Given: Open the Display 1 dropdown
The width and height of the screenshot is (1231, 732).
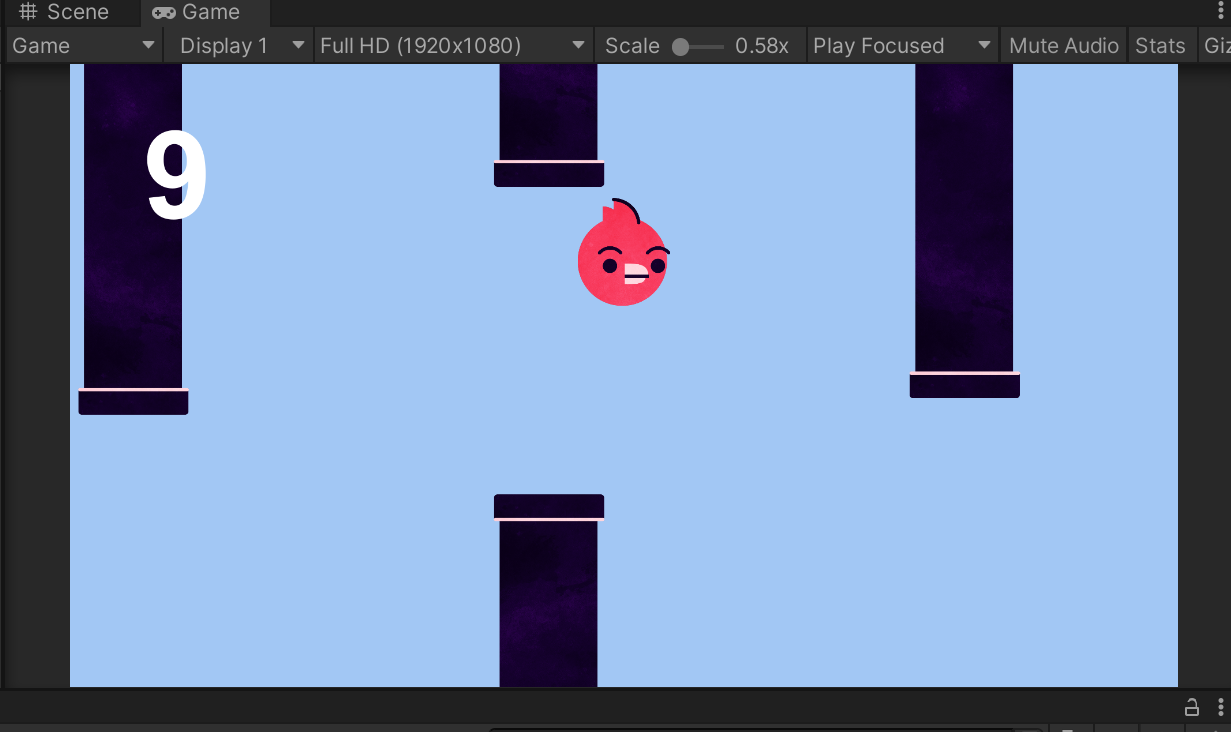Looking at the screenshot, I should pos(239,46).
